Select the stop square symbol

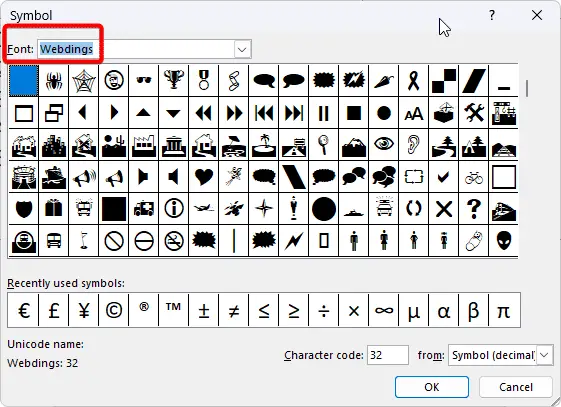coord(354,113)
